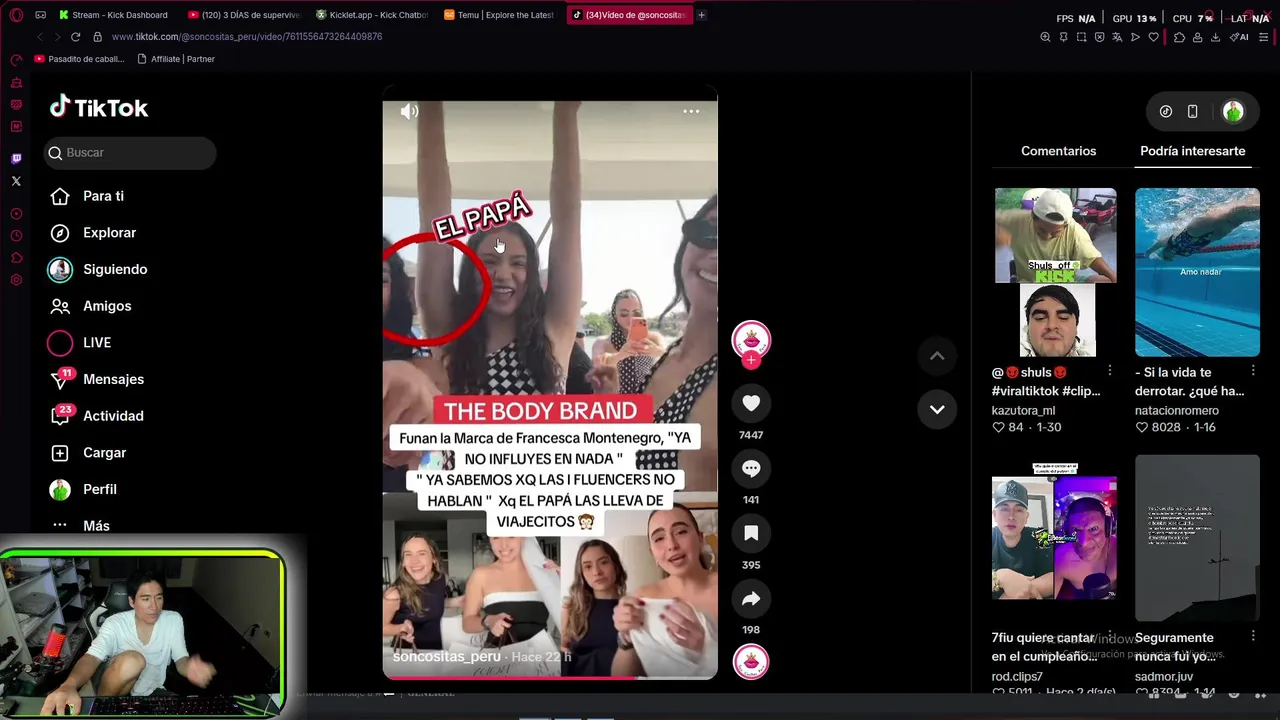Open the Siguiendo feed
Image resolution: width=1280 pixels, height=720 pixels.
click(115, 269)
